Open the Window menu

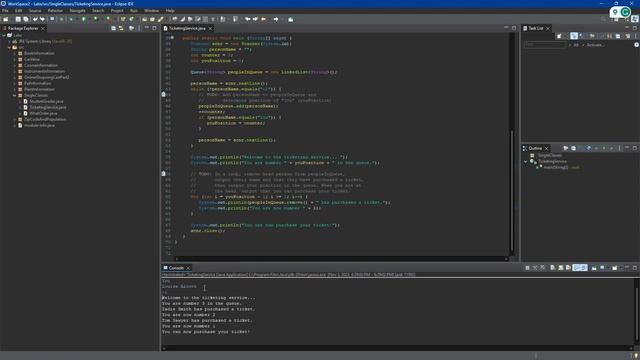151,11
